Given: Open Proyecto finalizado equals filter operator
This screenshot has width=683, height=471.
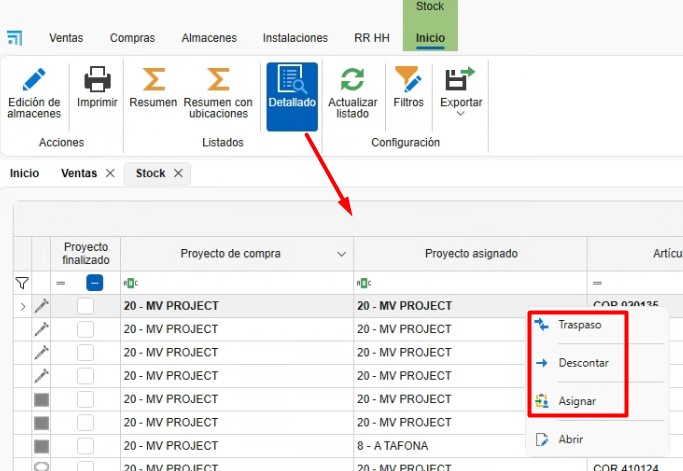Looking at the screenshot, I should tap(61, 283).
